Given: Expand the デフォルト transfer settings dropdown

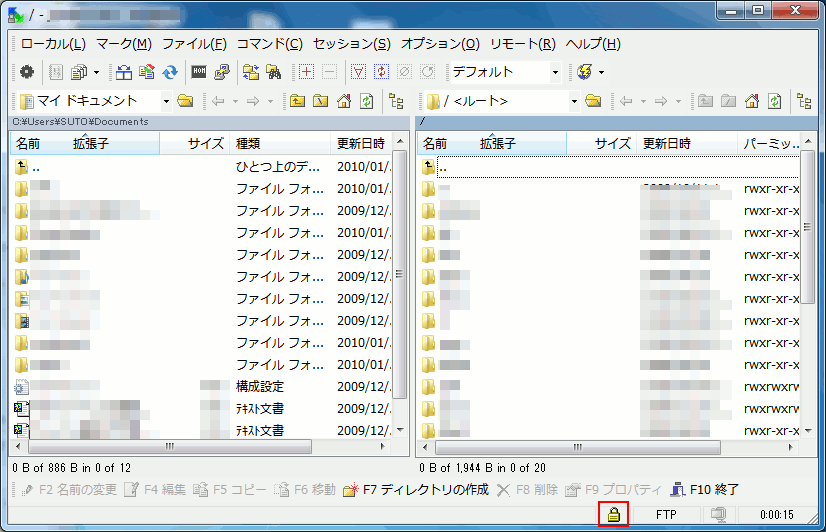Looking at the screenshot, I should pos(555,72).
